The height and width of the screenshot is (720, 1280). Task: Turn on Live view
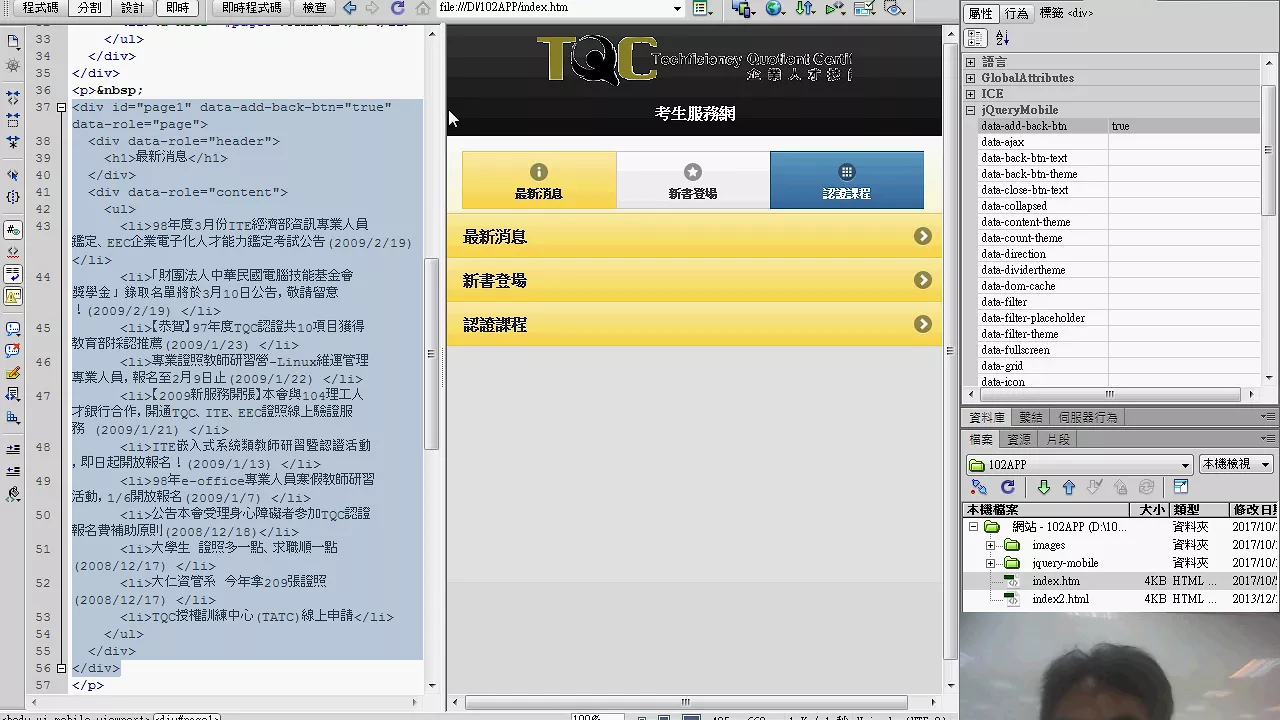click(178, 7)
